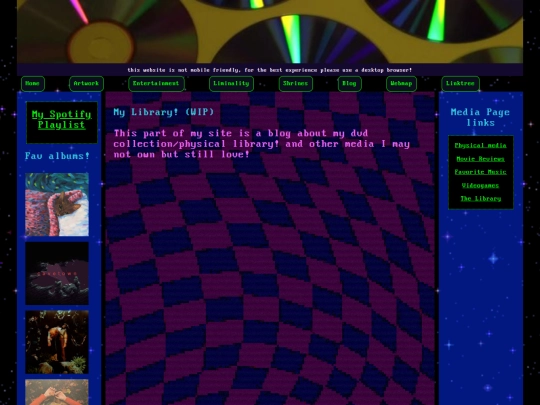
Task: Open the Movie Reviews link
Action: pos(480,159)
